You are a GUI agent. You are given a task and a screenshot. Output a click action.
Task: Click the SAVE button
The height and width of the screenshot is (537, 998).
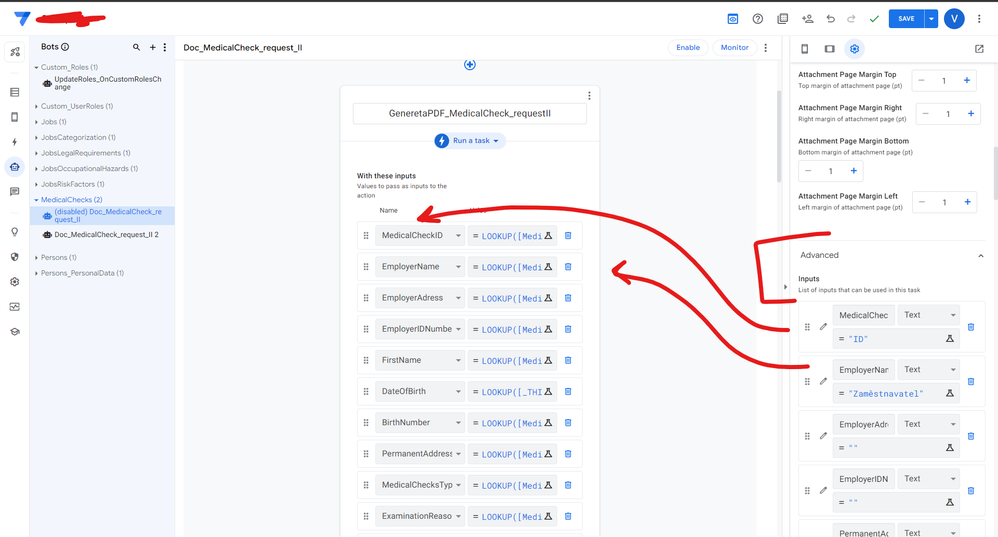click(x=906, y=19)
